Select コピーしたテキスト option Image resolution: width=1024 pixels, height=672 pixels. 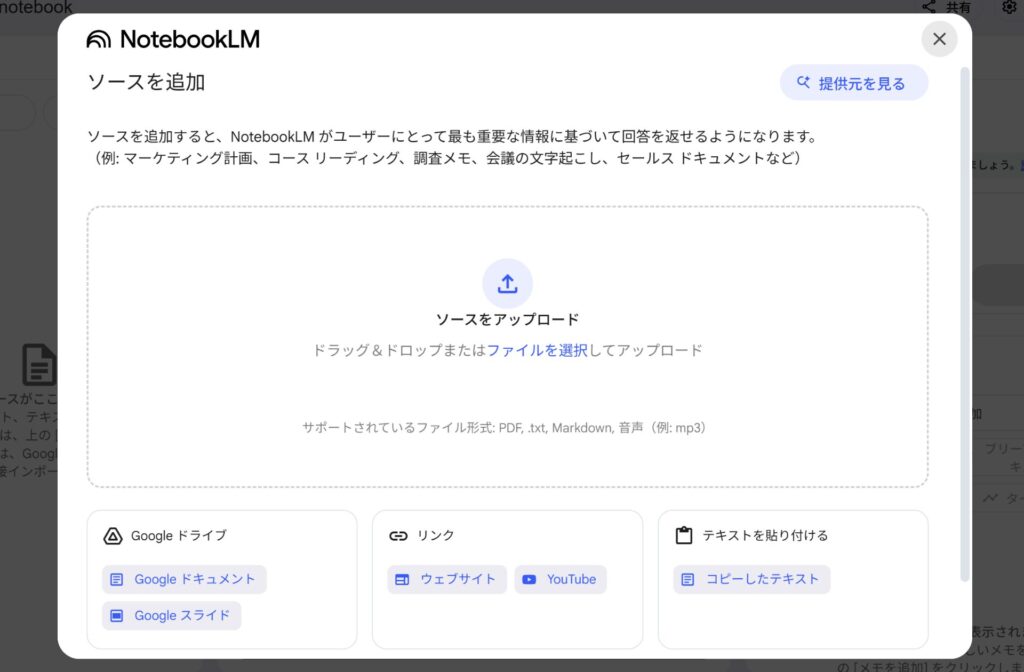(752, 579)
